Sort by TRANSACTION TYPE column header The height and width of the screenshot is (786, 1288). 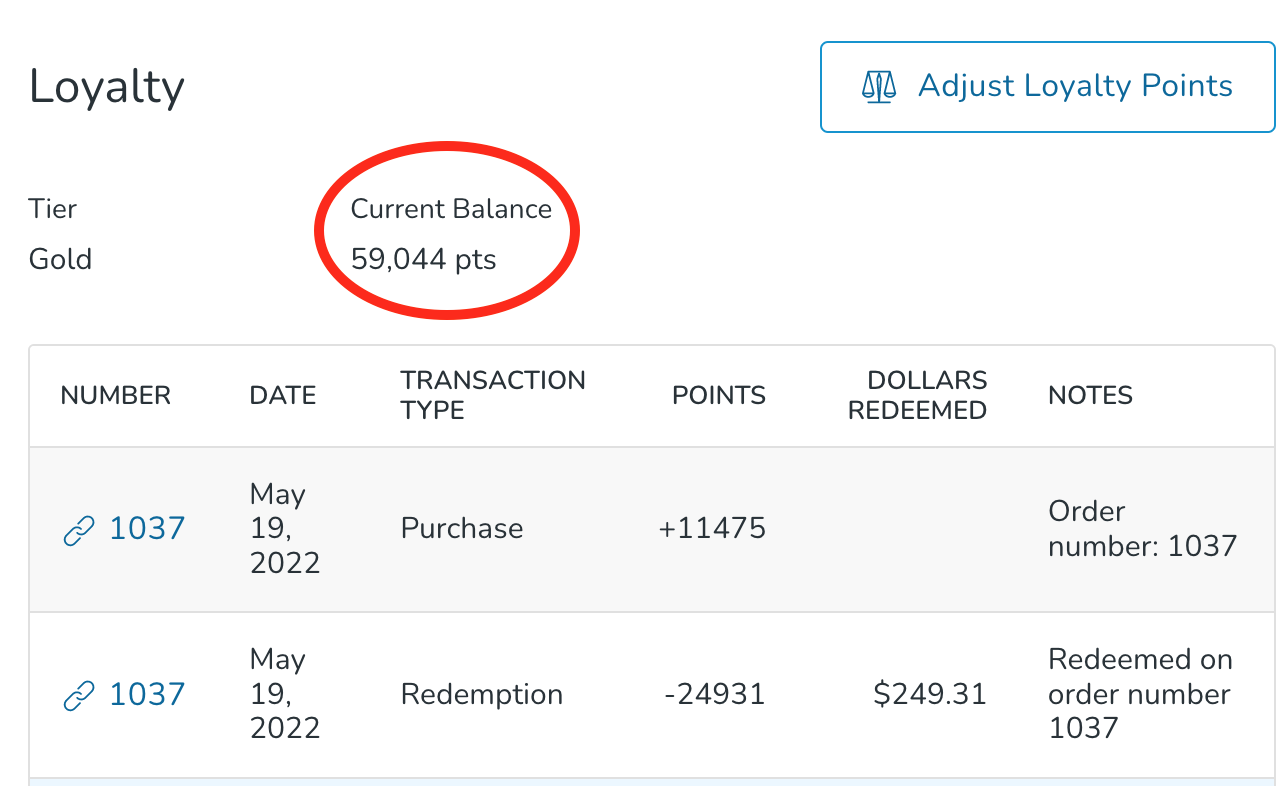[492, 395]
